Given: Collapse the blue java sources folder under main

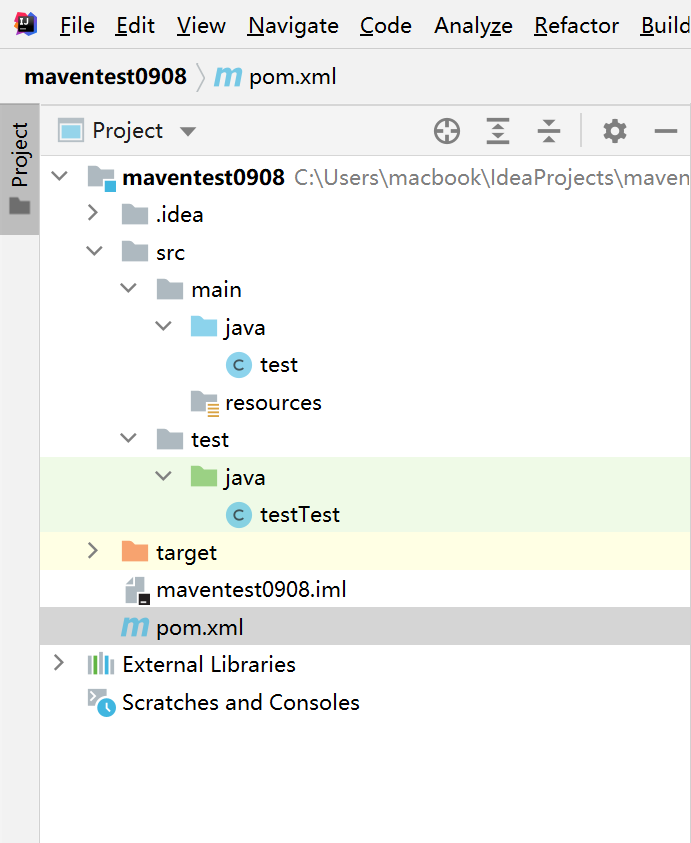Looking at the screenshot, I should tap(163, 325).
